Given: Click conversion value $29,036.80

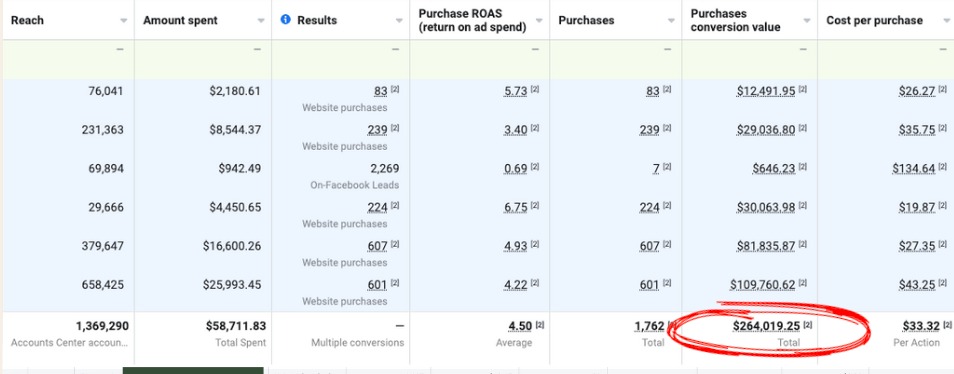Looking at the screenshot, I should click(x=766, y=130).
